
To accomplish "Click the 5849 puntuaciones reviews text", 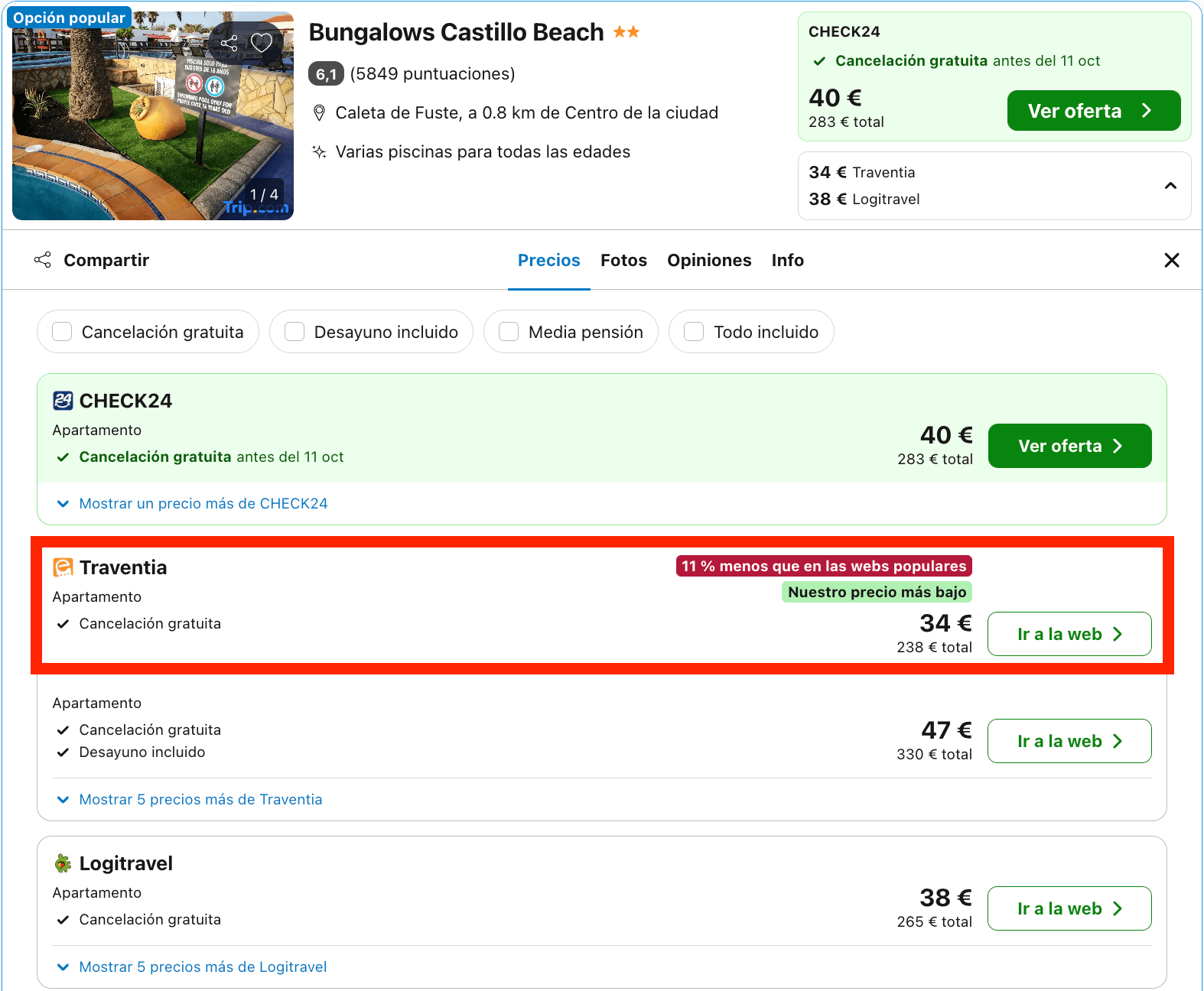I will pyautogui.click(x=432, y=73).
